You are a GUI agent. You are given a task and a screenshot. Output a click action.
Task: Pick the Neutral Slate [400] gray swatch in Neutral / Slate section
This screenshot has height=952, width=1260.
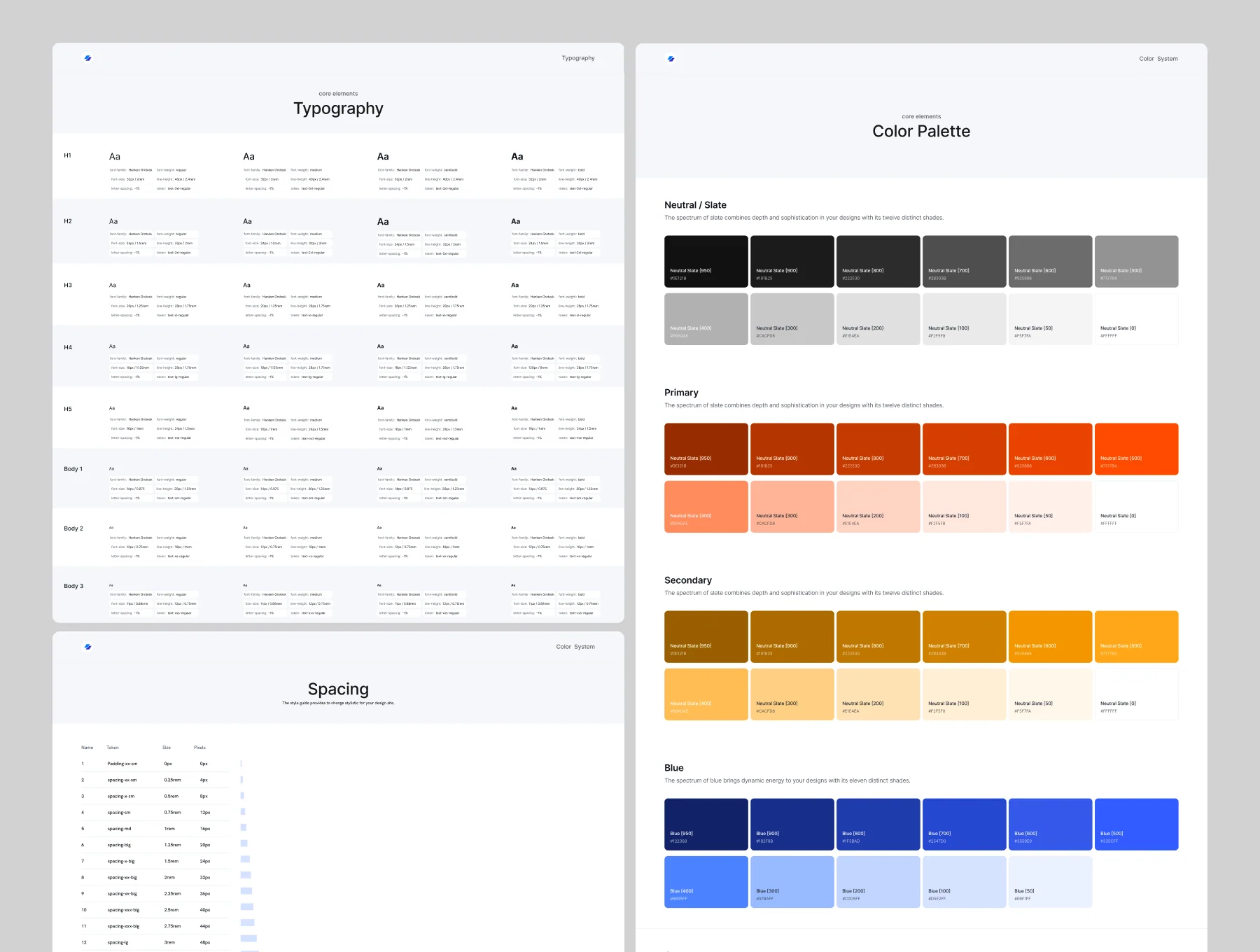[706, 319]
